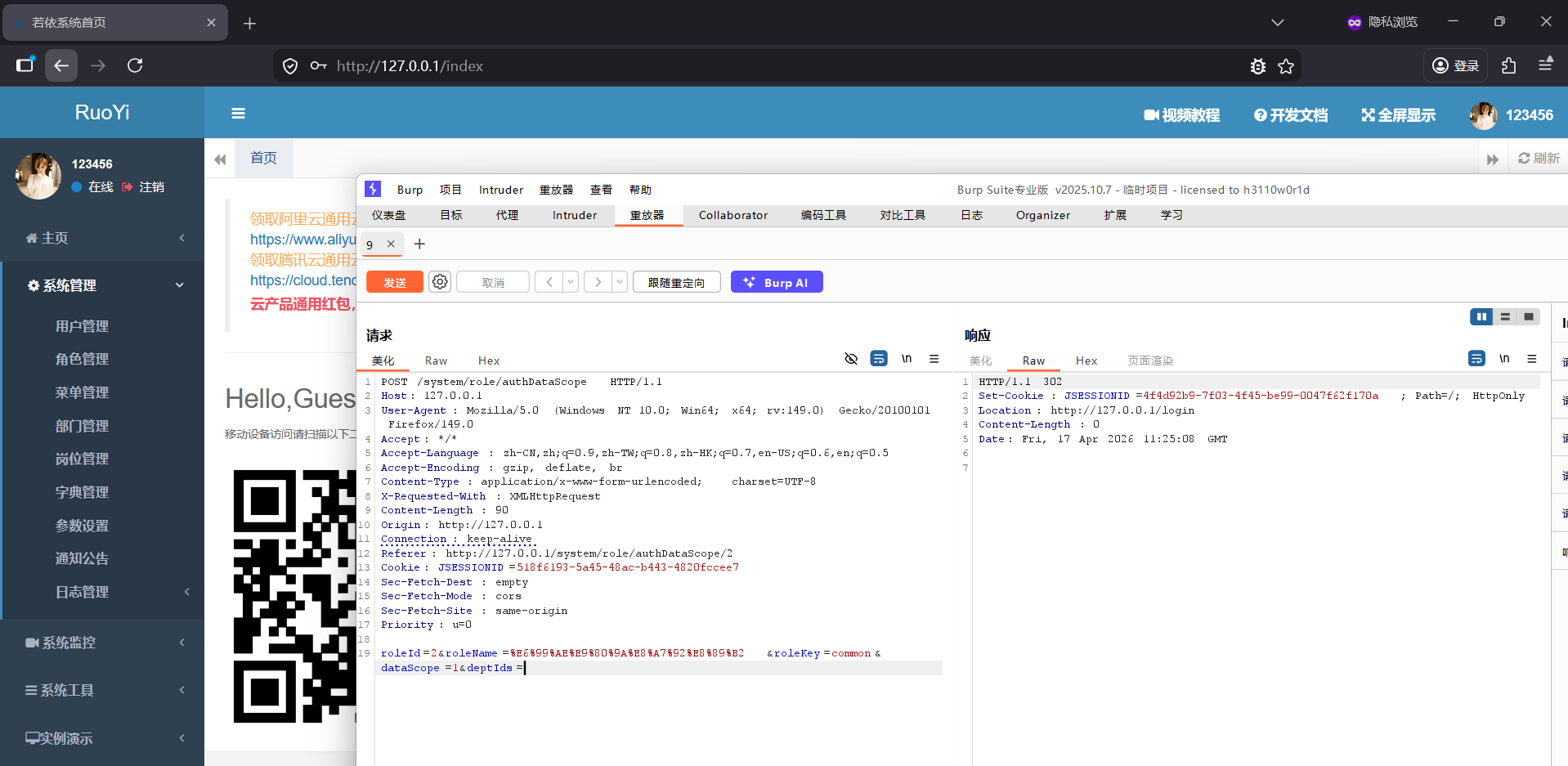Toggle response non-printable \n characters

tap(1504, 358)
